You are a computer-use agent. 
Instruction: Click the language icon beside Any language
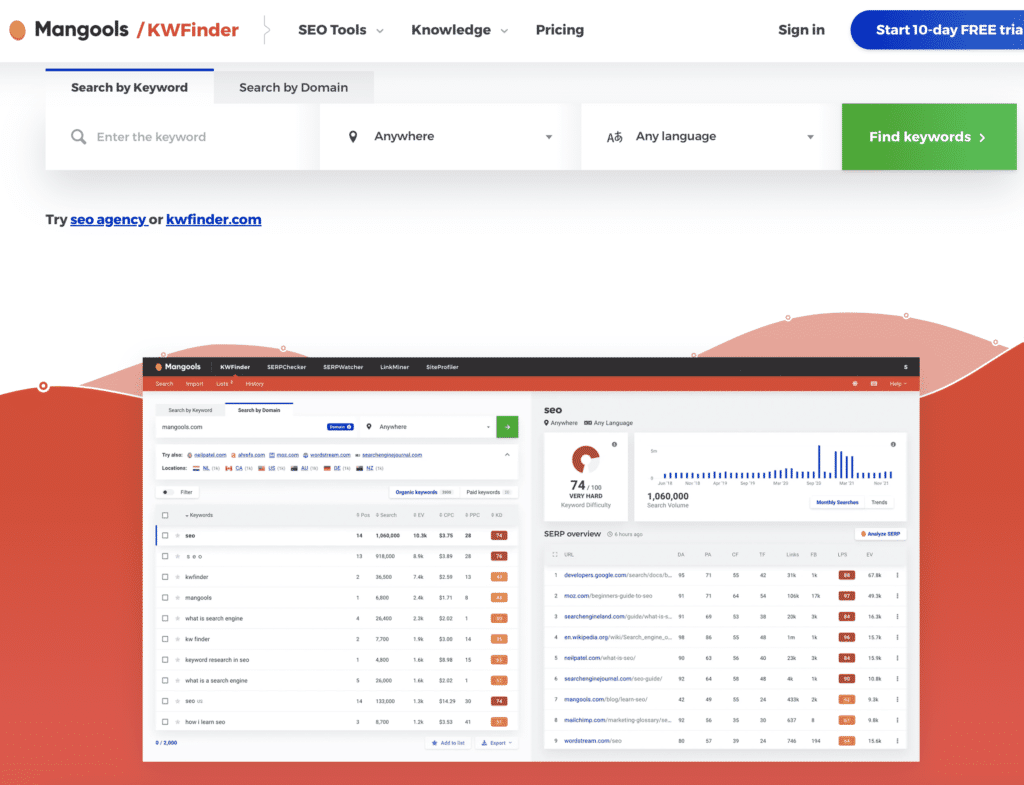(x=614, y=137)
